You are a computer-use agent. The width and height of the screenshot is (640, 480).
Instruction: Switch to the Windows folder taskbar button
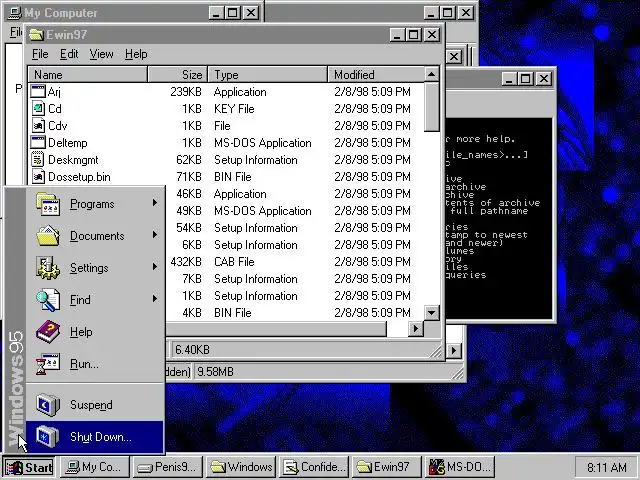pyautogui.click(x=241, y=467)
